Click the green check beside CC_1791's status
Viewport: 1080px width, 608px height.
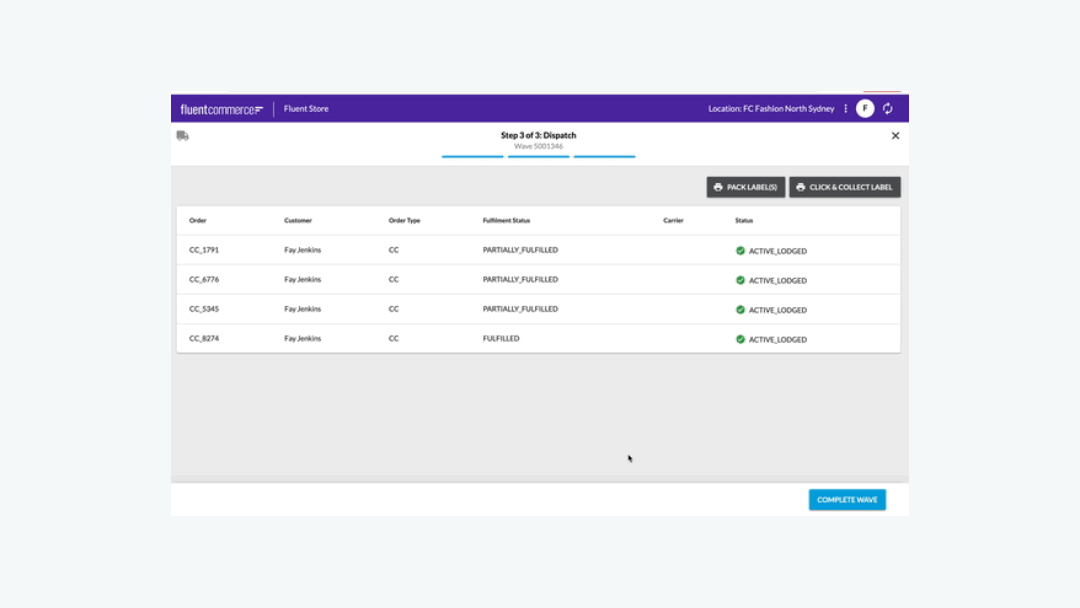coord(742,250)
